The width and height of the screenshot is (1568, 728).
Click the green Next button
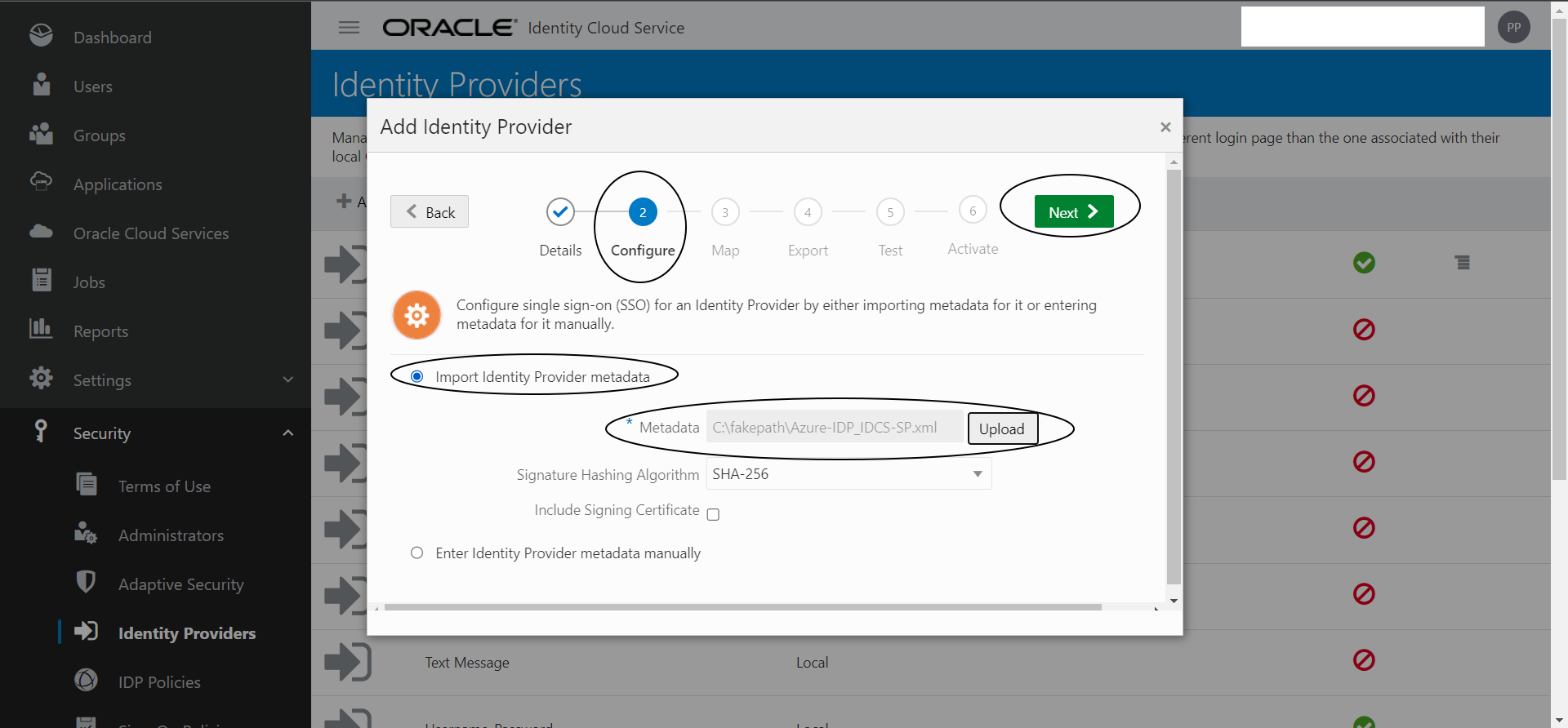click(x=1073, y=212)
